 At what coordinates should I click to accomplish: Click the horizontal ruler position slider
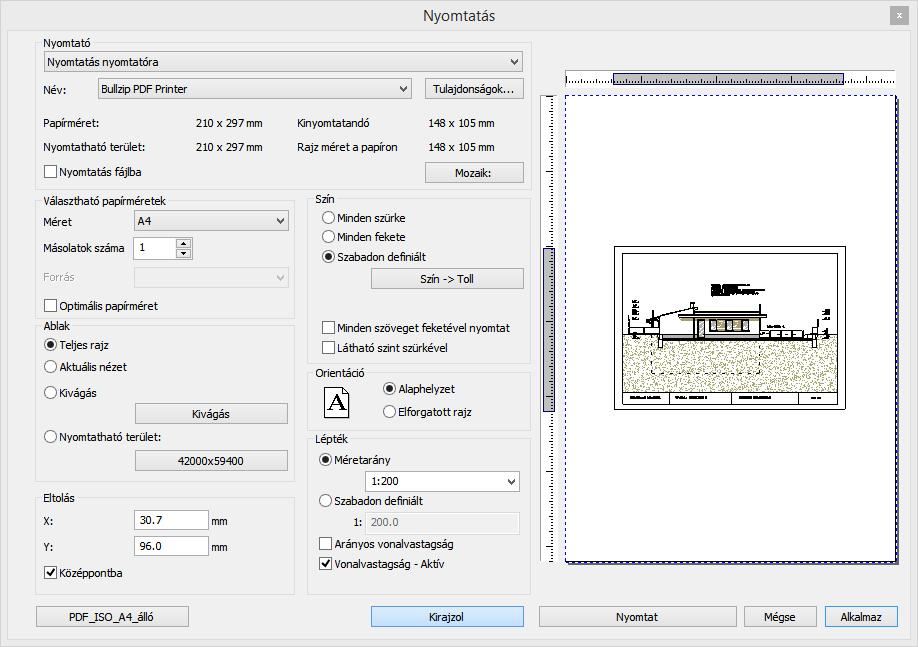pyautogui.click(x=728, y=78)
